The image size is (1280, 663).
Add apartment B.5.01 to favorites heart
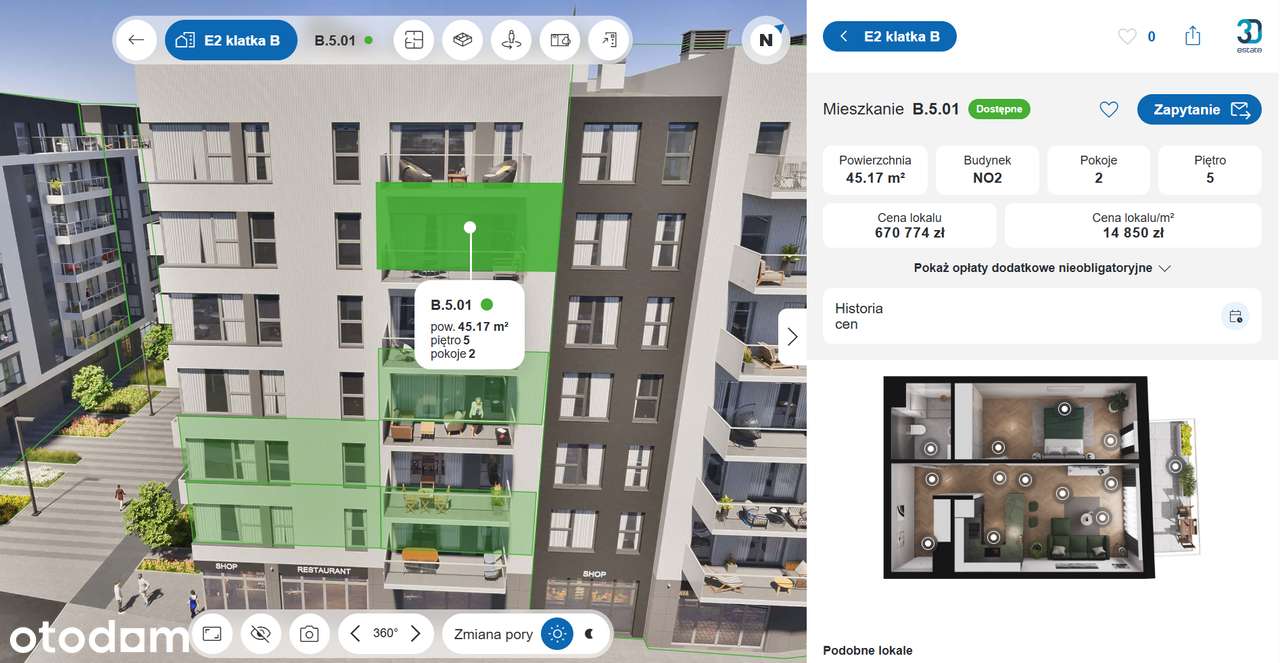pyautogui.click(x=1108, y=109)
